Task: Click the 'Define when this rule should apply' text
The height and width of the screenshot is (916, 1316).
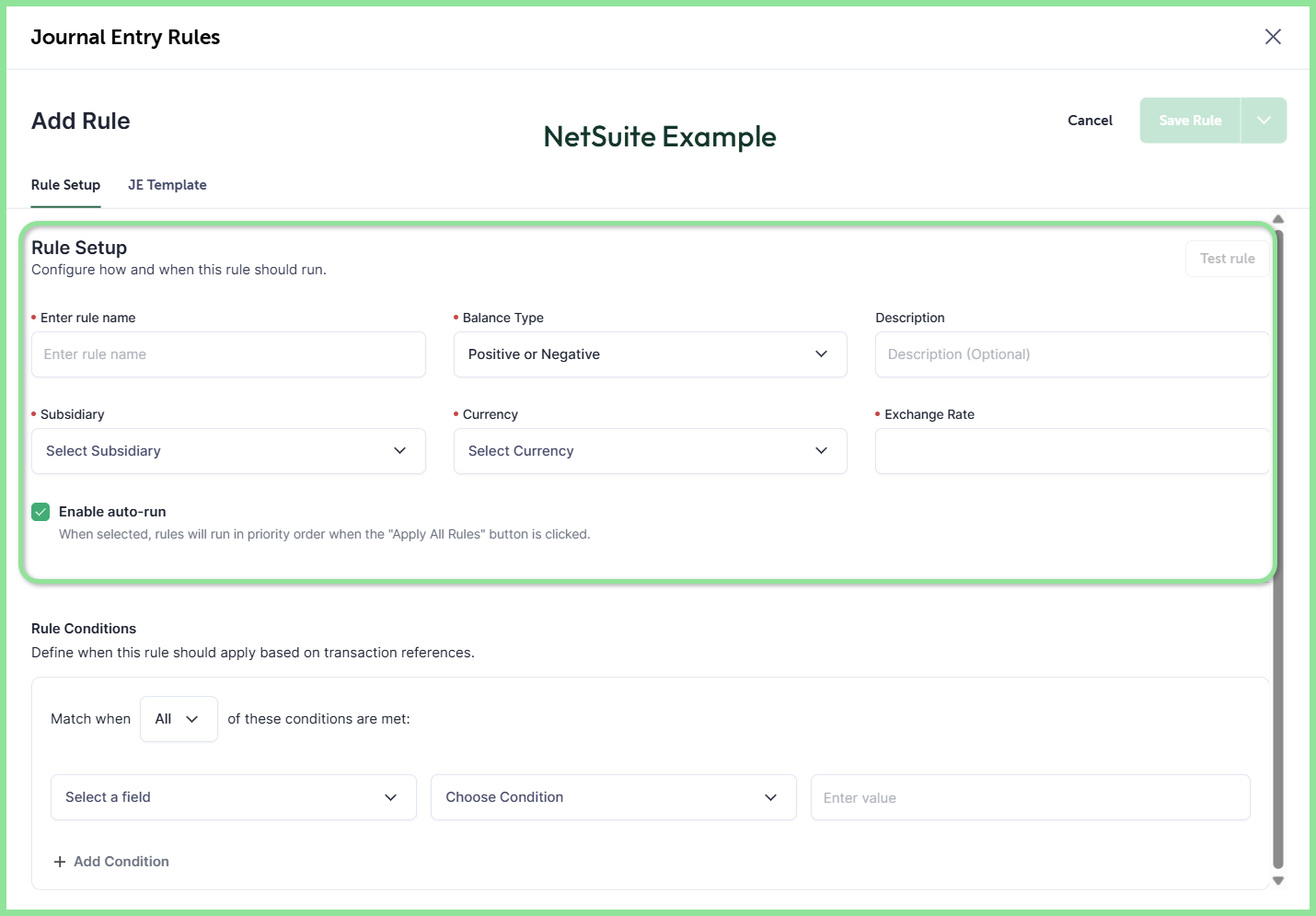Action: [253, 653]
